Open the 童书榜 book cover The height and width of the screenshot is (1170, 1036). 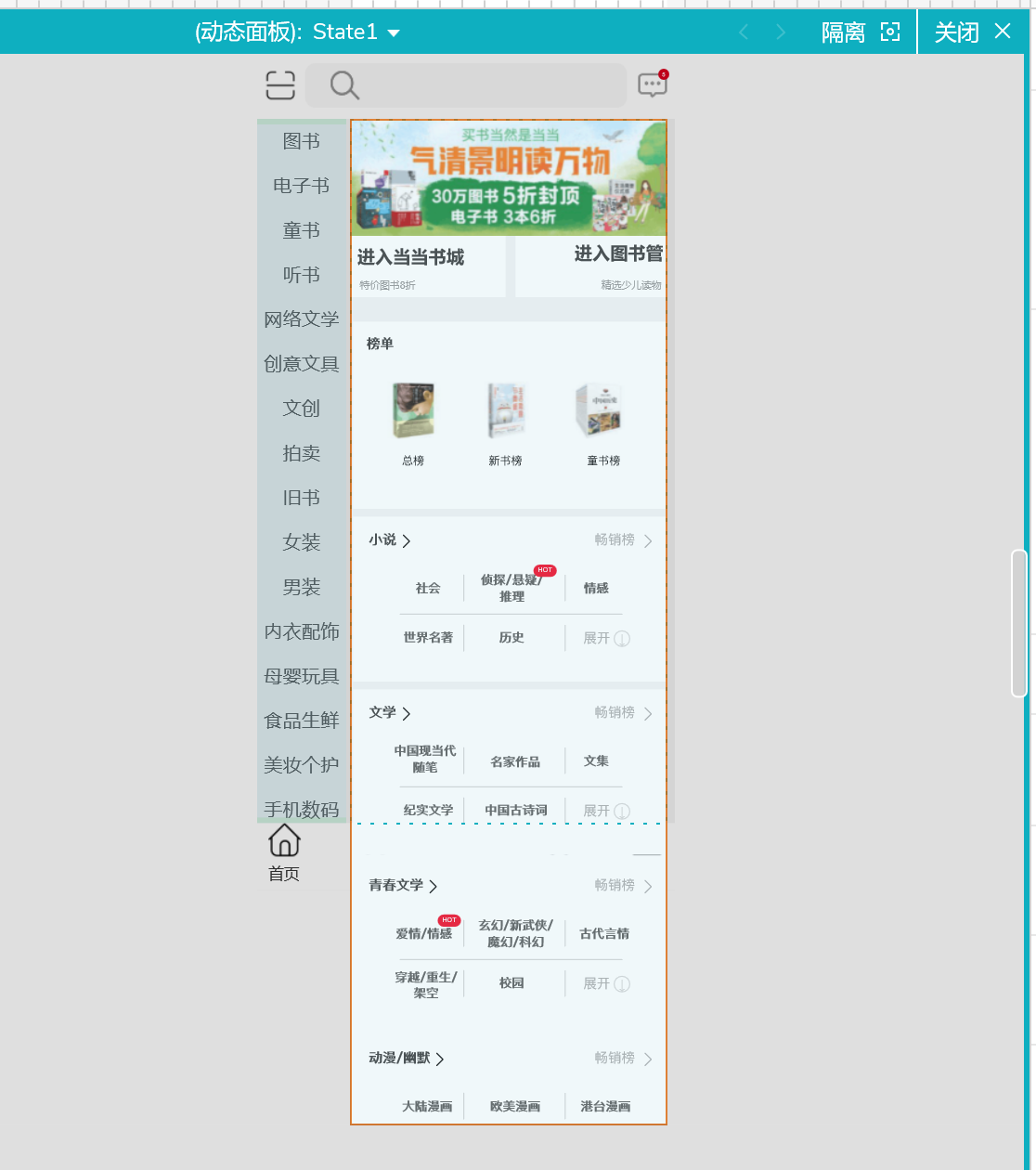click(x=599, y=410)
